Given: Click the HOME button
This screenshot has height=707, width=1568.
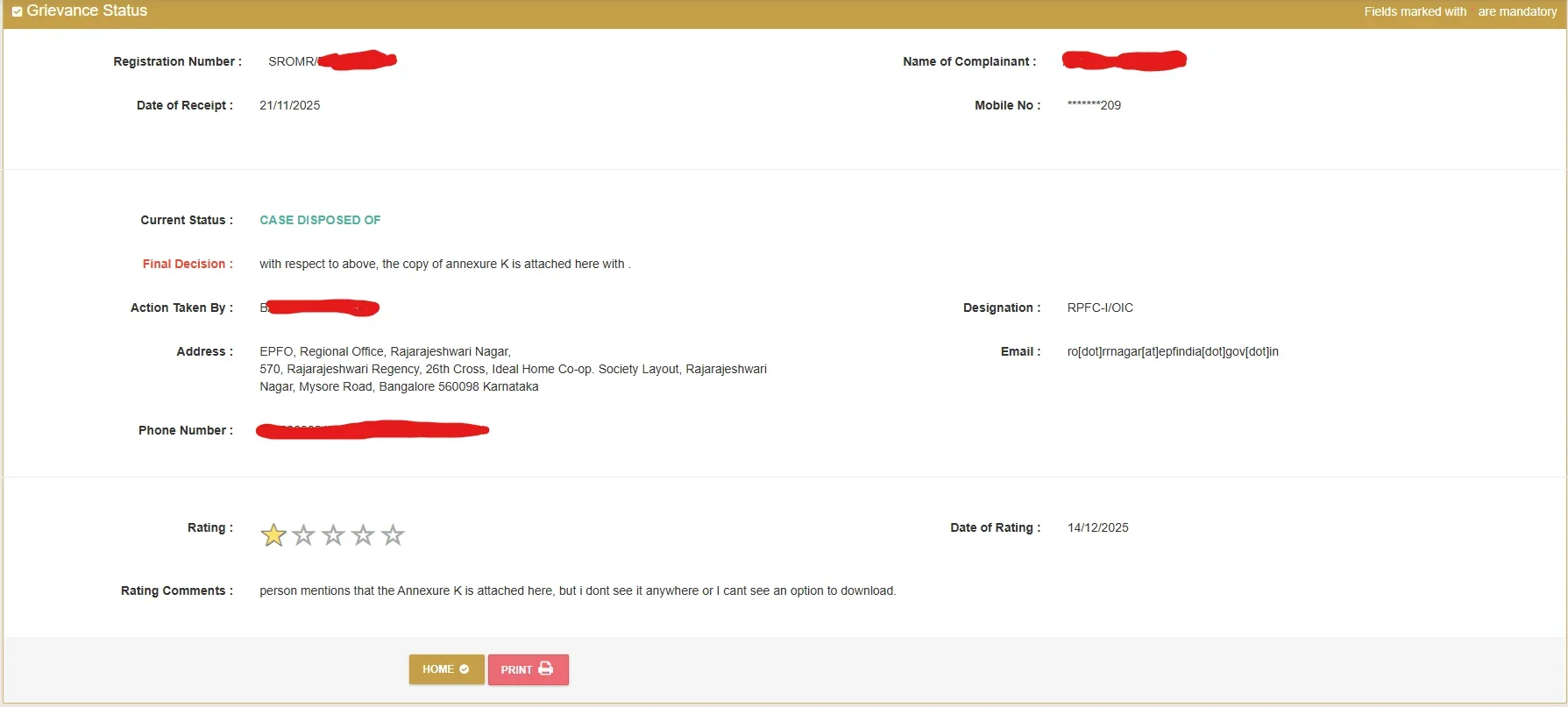Looking at the screenshot, I should (446, 669).
